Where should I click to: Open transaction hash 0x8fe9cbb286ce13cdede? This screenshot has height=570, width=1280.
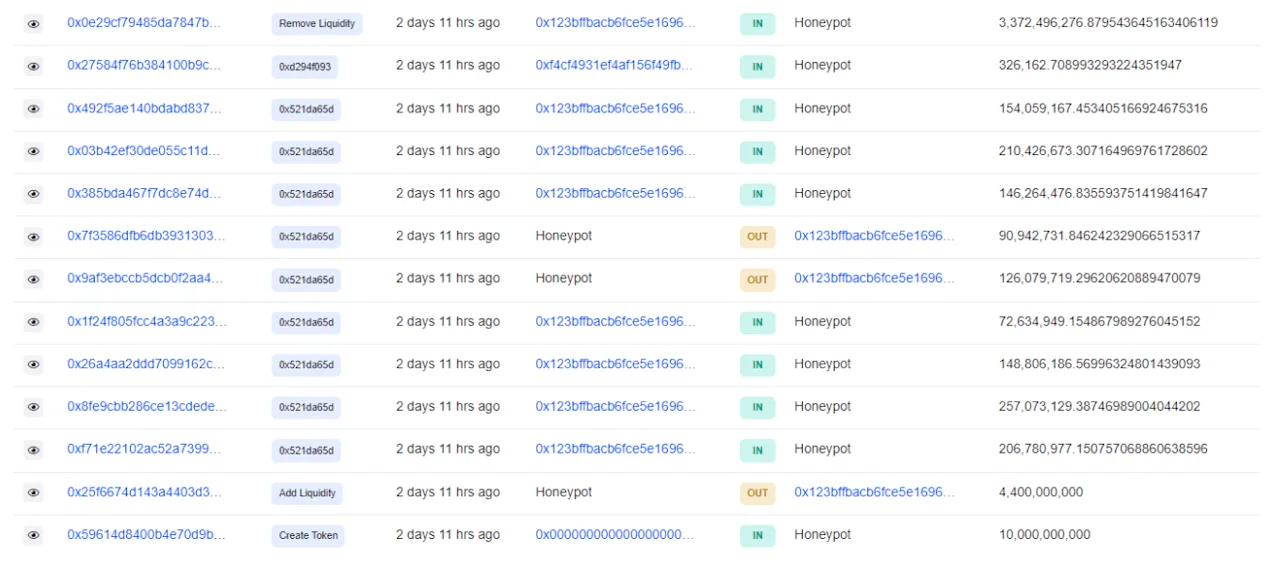[x=146, y=406]
